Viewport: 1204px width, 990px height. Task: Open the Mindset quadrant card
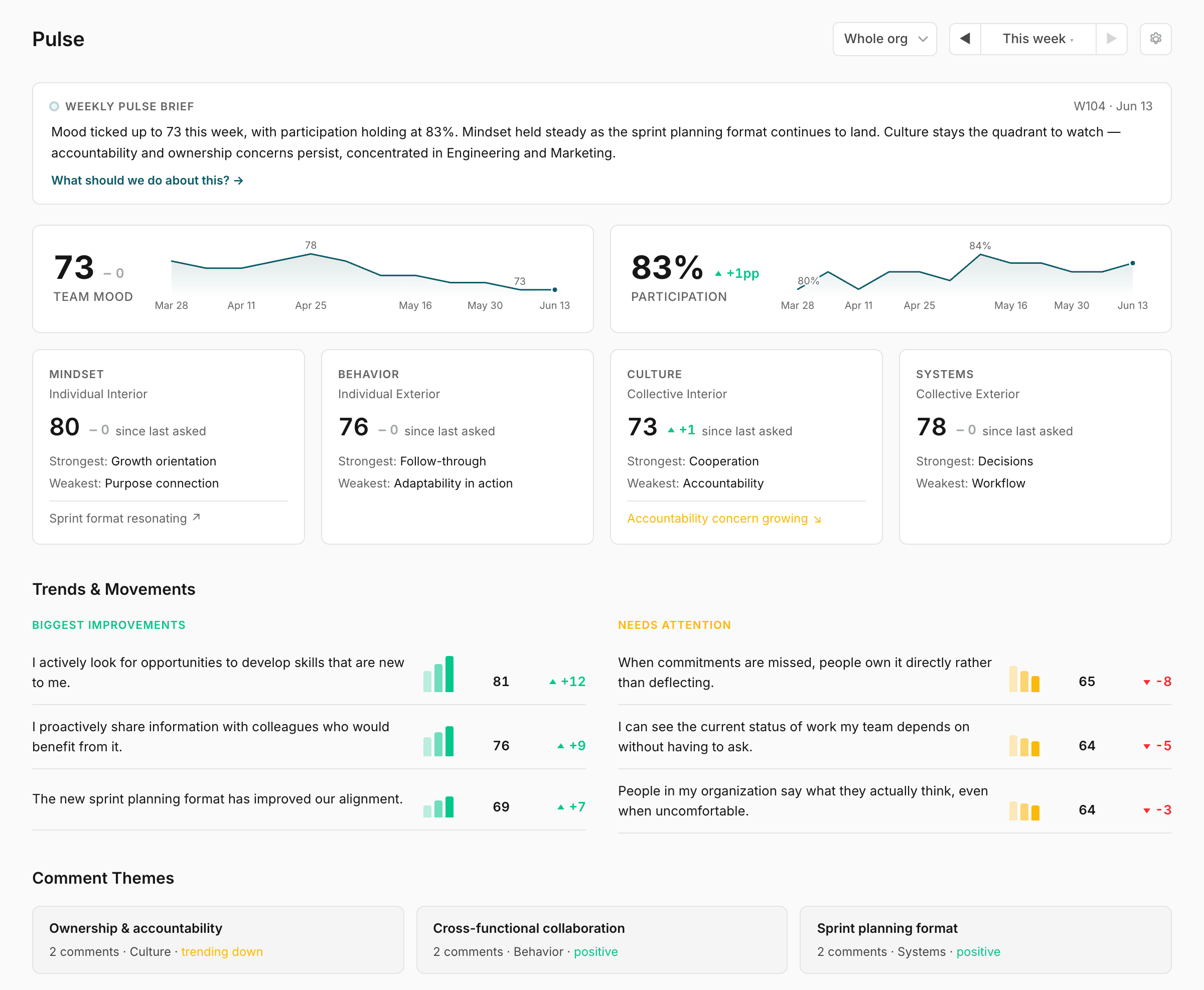click(x=168, y=446)
